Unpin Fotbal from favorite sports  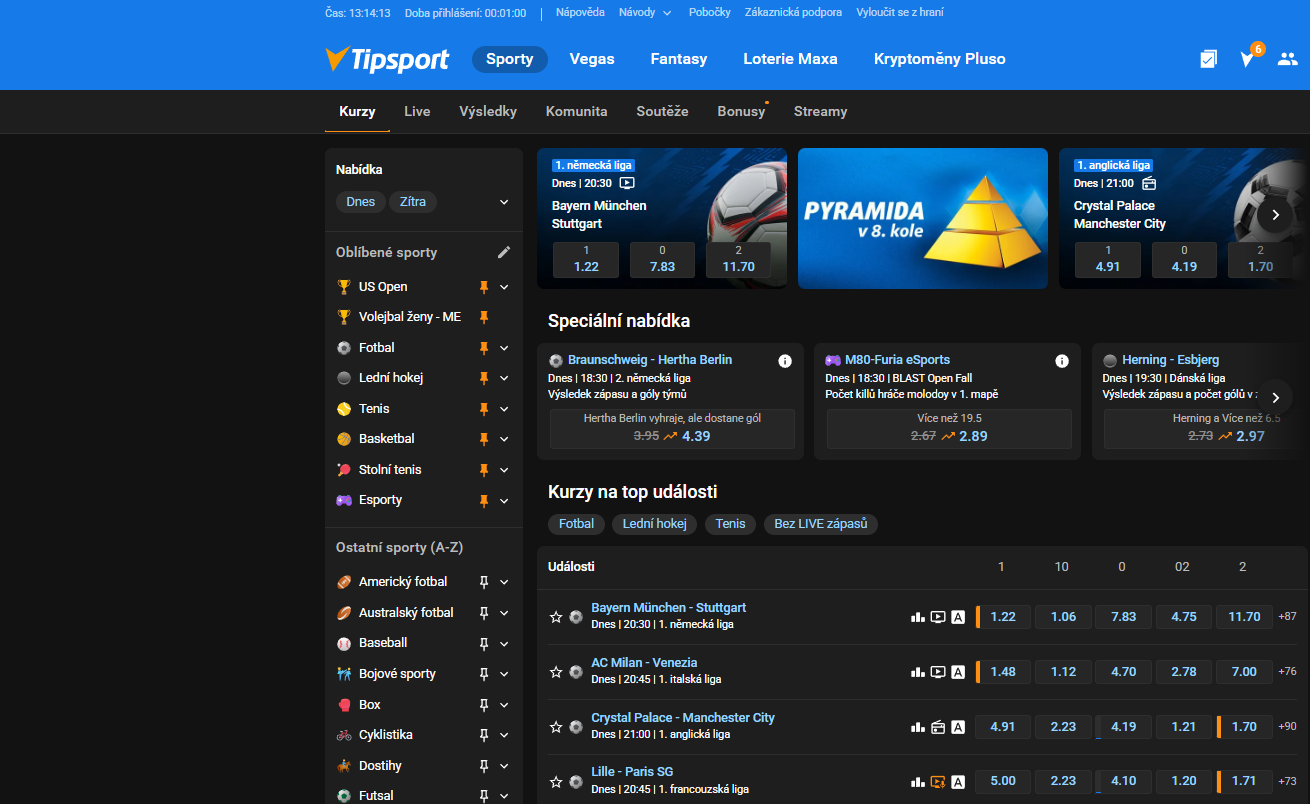tap(484, 348)
